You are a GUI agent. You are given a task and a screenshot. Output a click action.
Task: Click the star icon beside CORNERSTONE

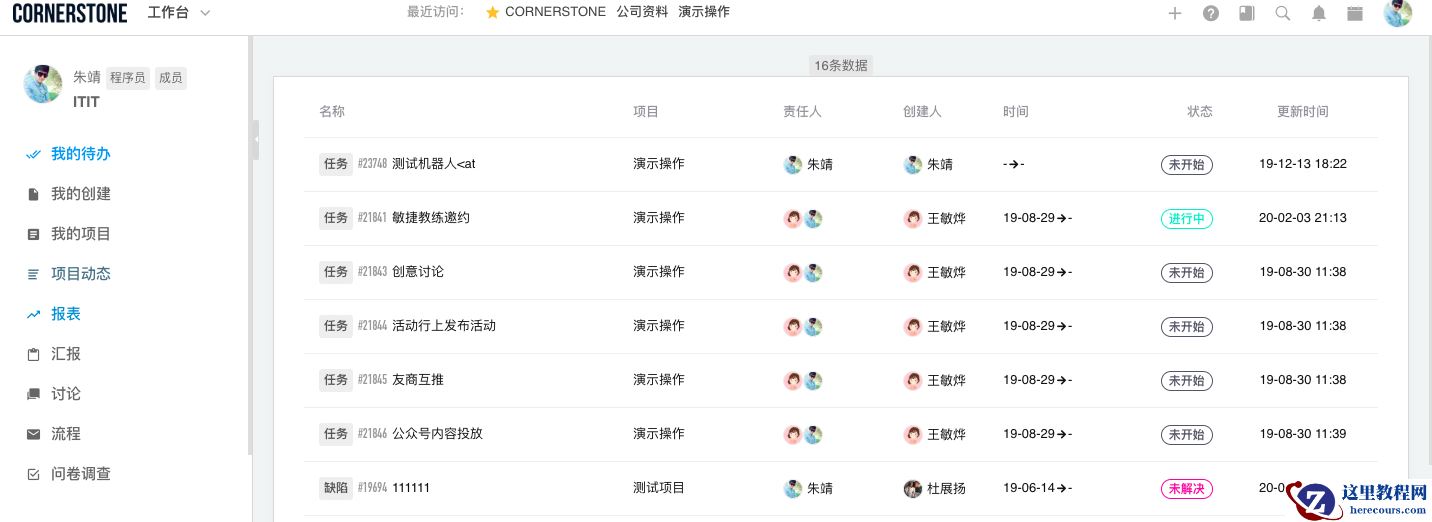click(492, 12)
